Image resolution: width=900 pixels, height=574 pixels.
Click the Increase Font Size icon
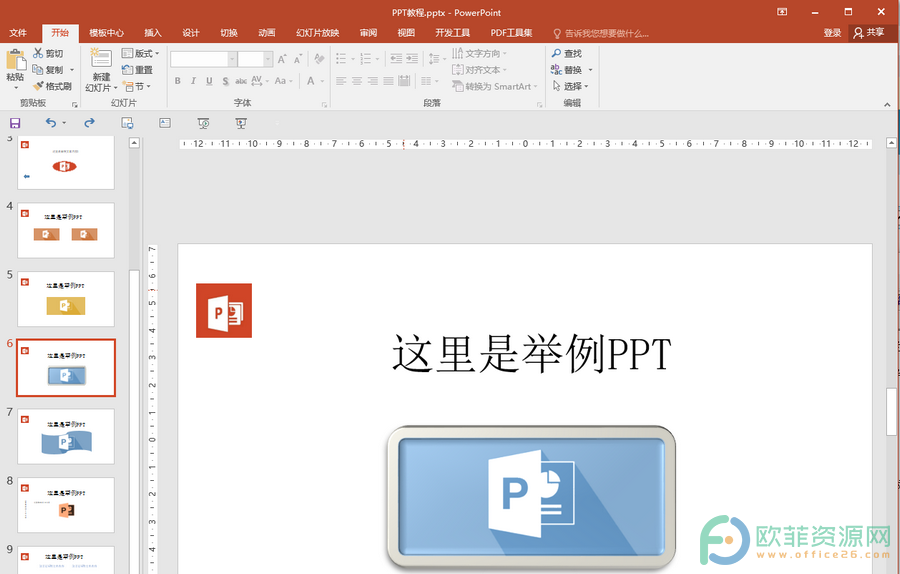click(282, 59)
